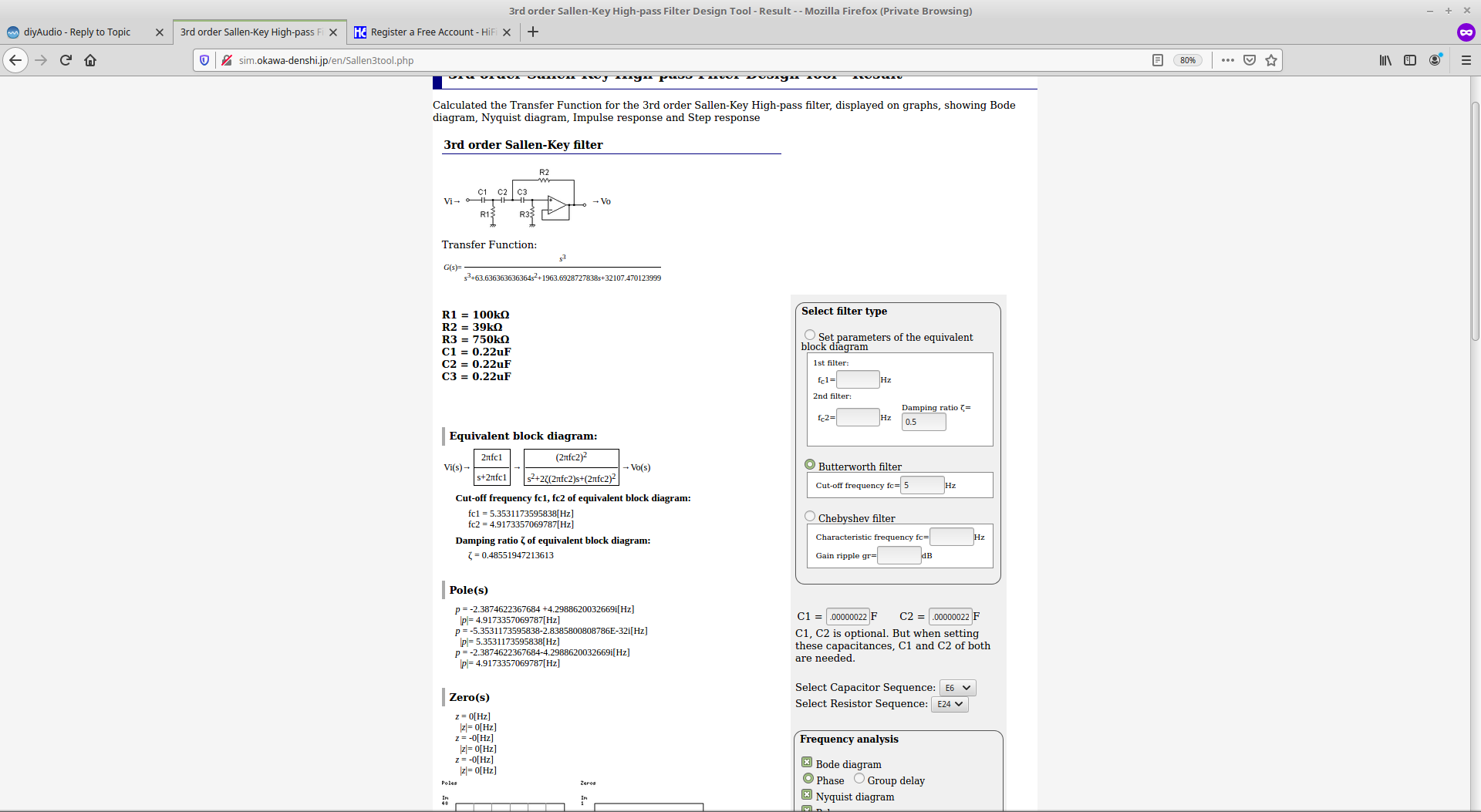Close the Register a Free Account tab

[507, 32]
